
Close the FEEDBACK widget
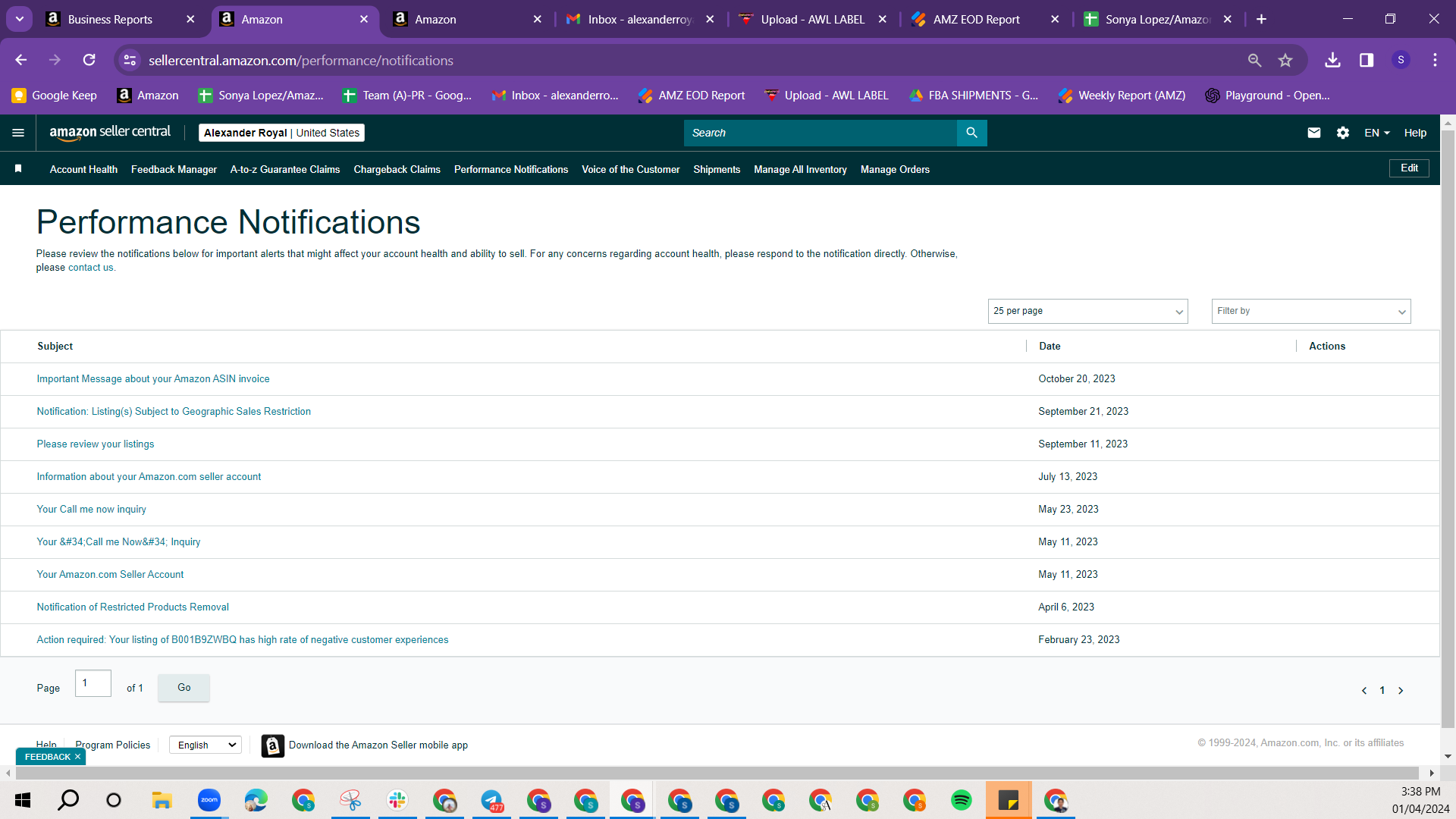pyautogui.click(x=77, y=757)
